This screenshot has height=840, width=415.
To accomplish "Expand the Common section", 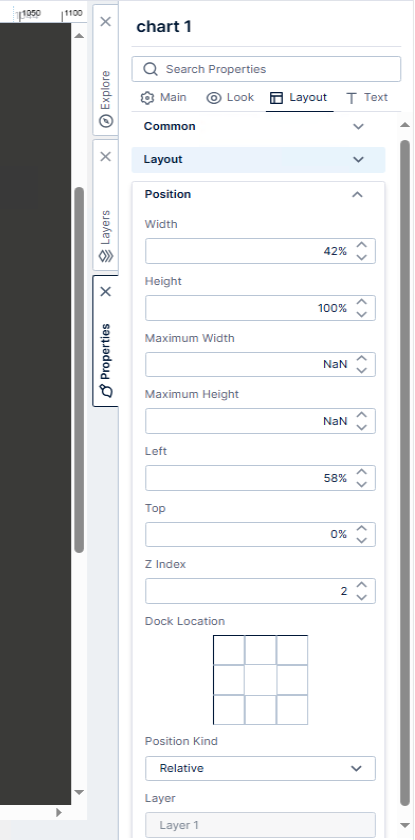I will click(258, 126).
